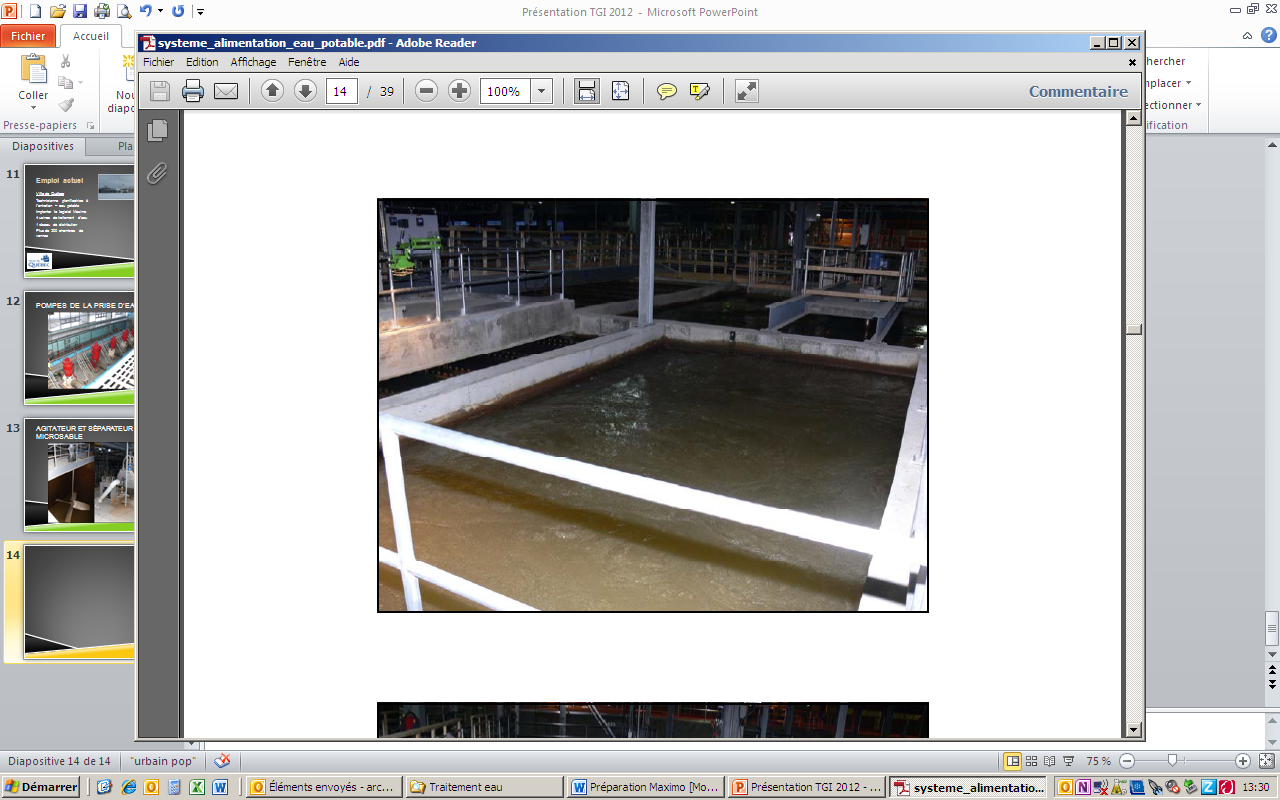Open the zoom level dropdown arrow
Viewport: 1280px width, 800px height.
(x=541, y=91)
